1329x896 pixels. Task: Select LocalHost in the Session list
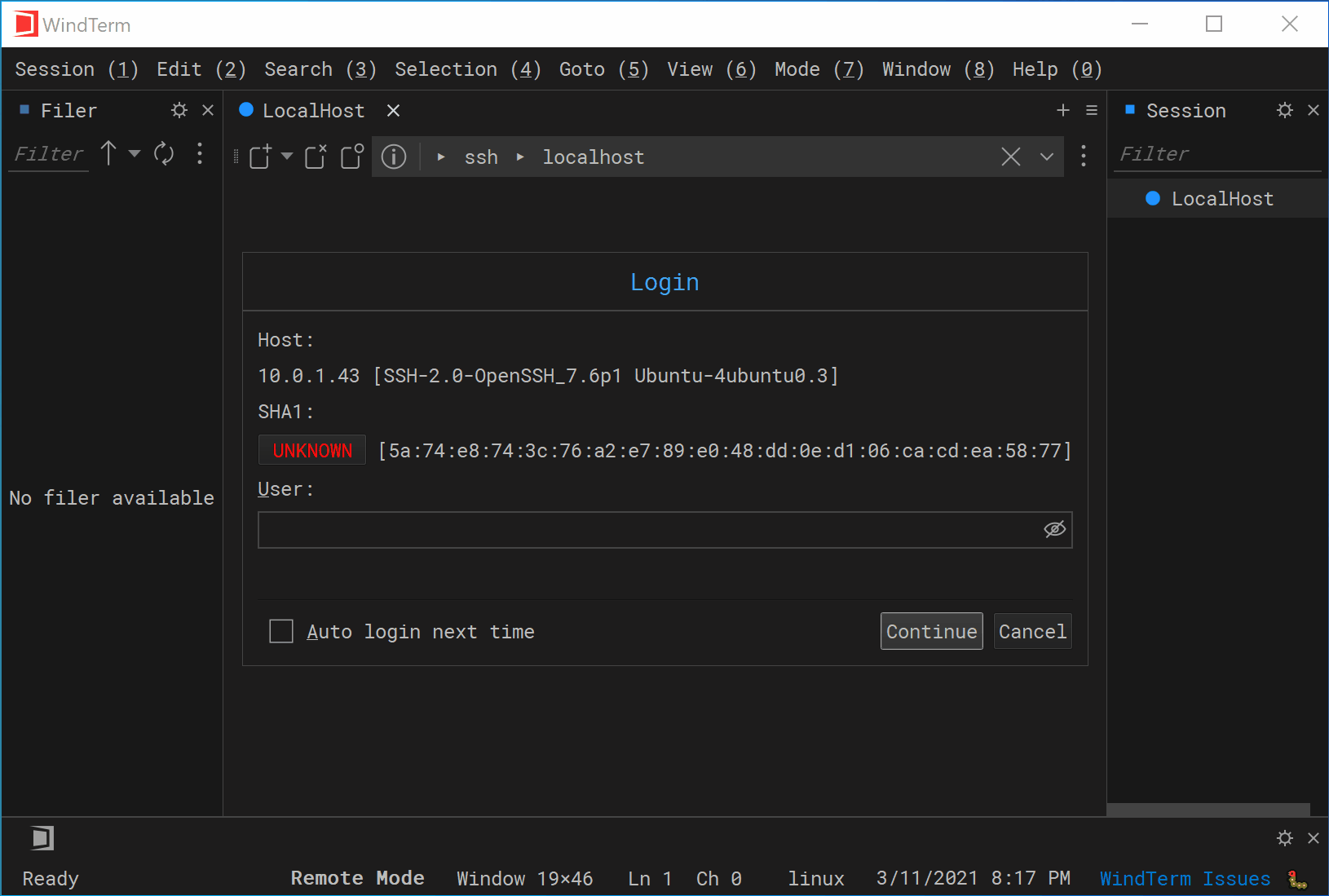point(1217,199)
